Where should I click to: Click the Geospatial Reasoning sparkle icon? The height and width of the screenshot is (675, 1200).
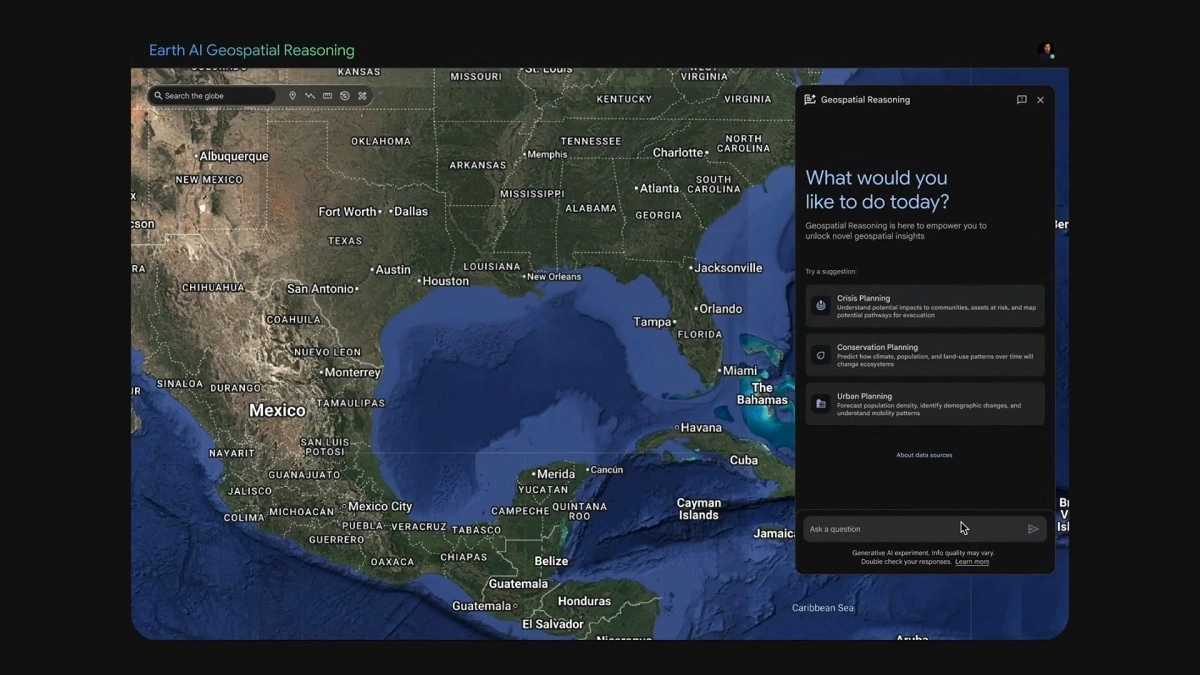point(810,100)
